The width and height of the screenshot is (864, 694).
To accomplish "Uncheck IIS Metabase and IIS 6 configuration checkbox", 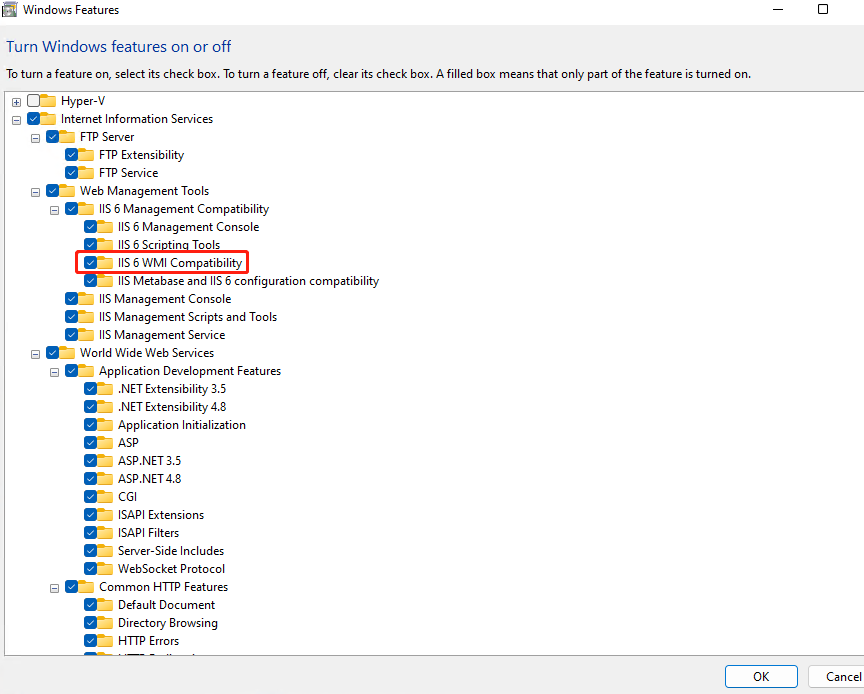I will [91, 281].
